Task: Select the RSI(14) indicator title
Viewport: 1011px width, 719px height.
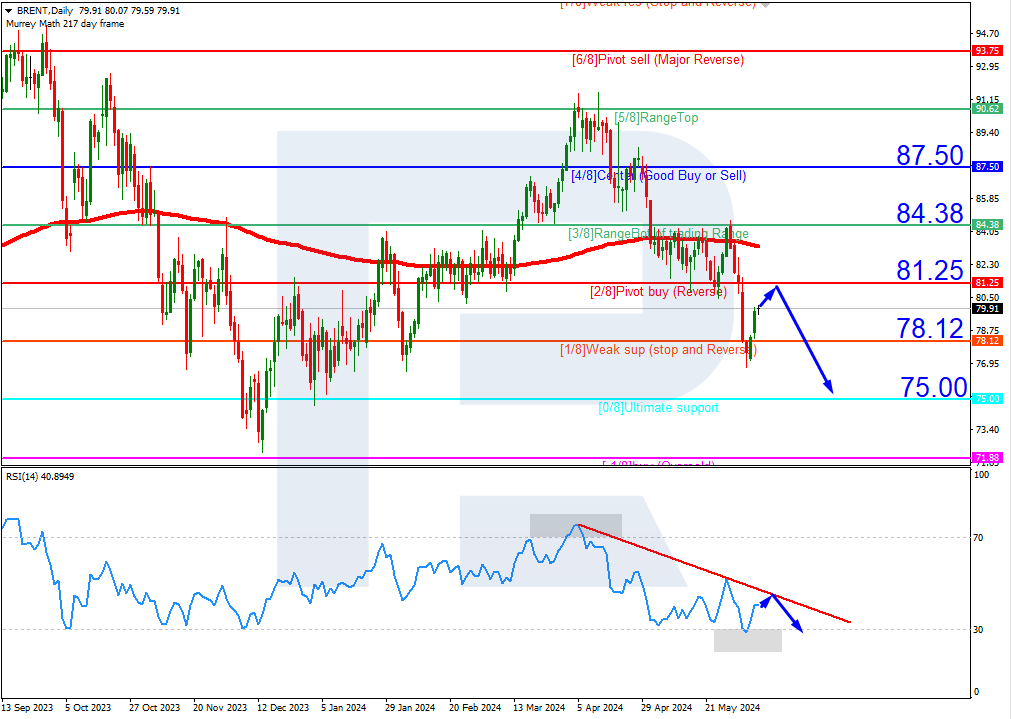Action: tap(40, 477)
